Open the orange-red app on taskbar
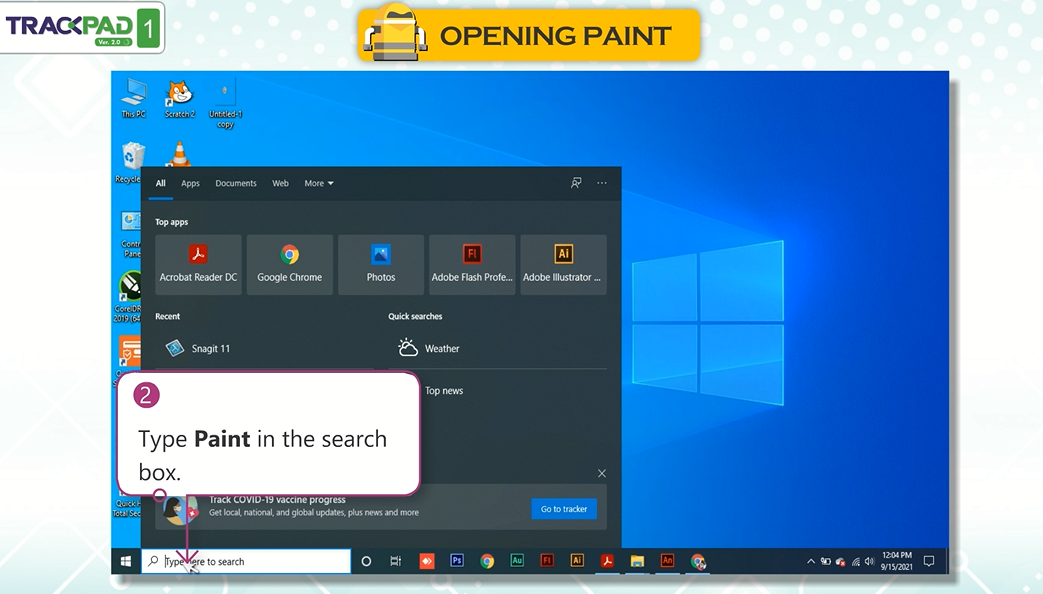The image size is (1043, 594). point(426,561)
